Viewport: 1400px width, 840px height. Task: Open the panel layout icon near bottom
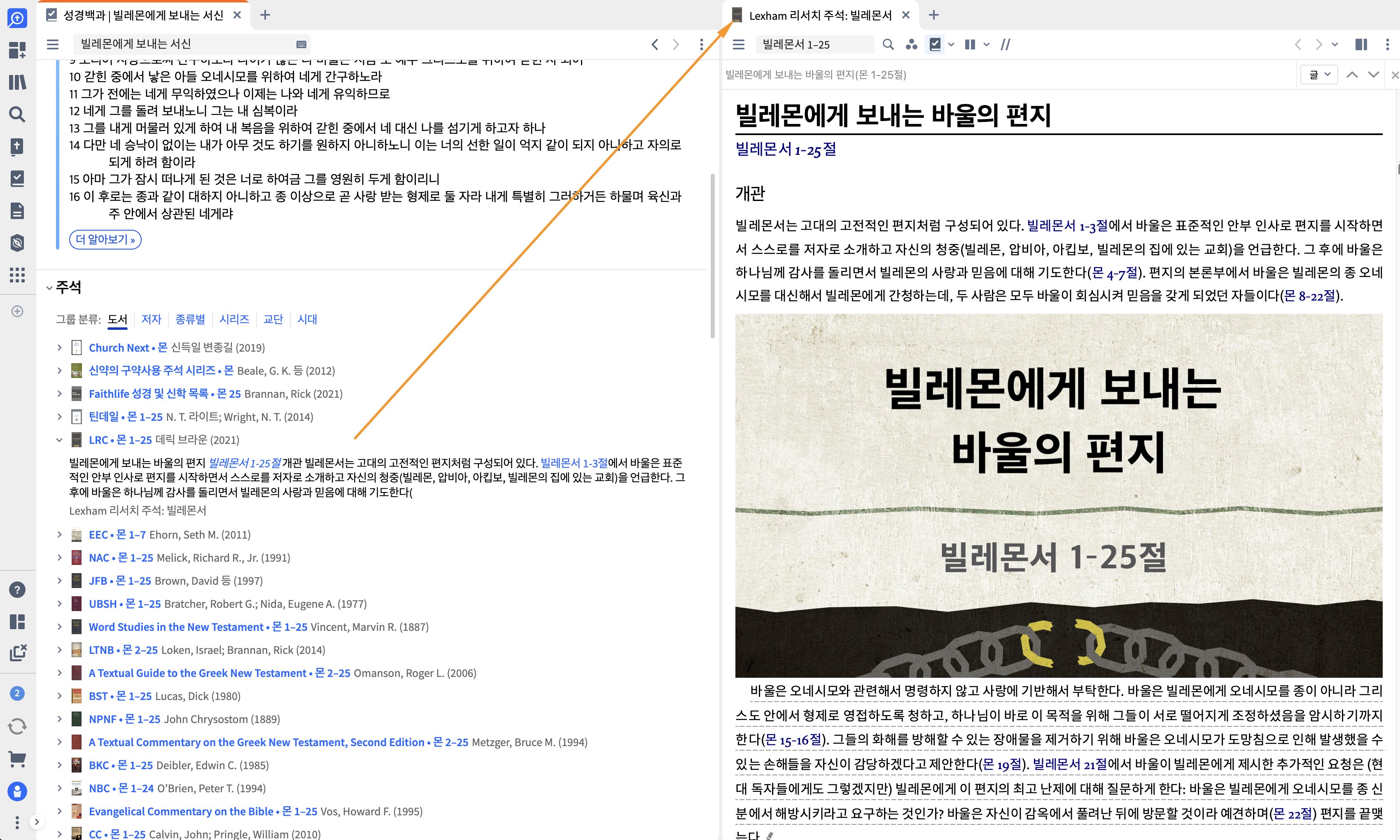click(18, 621)
